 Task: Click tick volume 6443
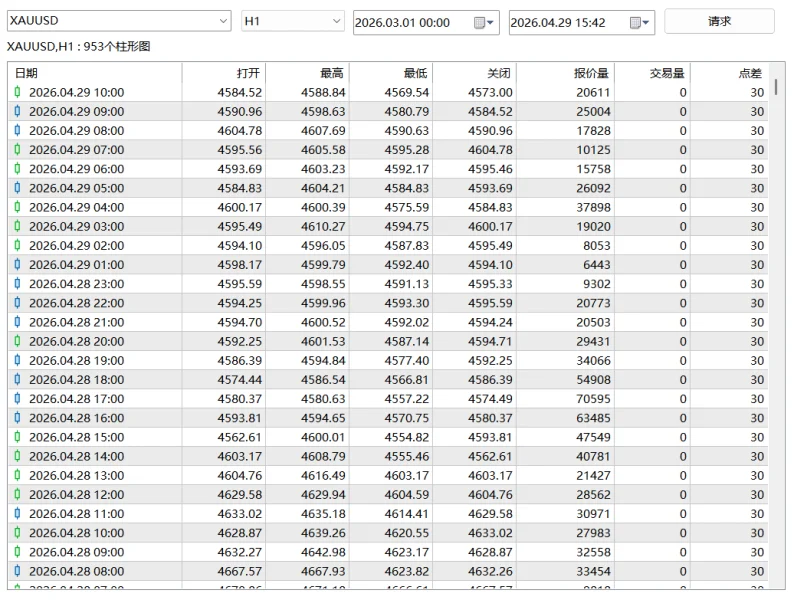pos(597,265)
